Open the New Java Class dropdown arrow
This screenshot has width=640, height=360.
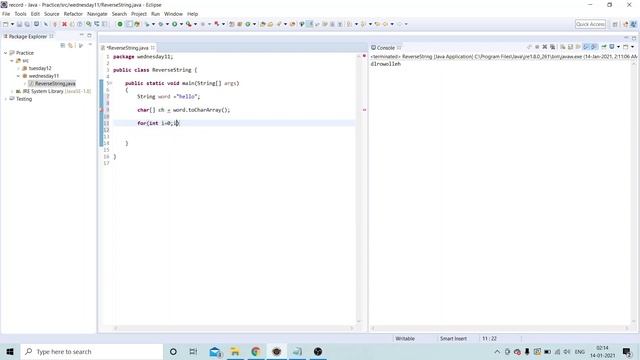coord(254,24)
